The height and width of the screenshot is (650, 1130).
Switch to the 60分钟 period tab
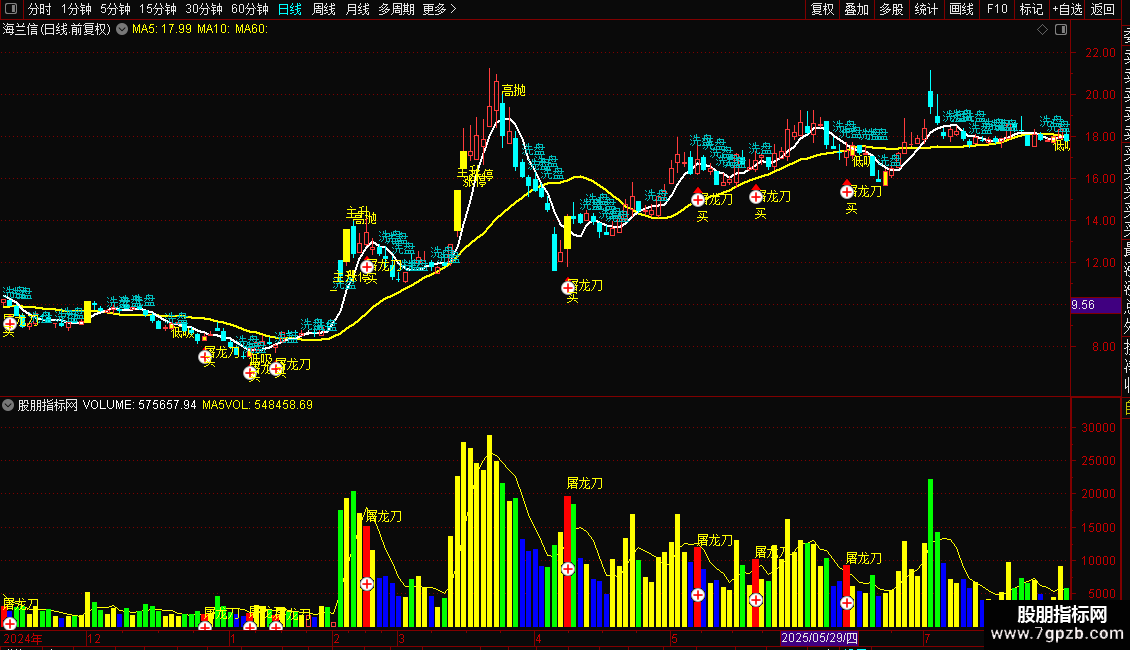coord(249,9)
